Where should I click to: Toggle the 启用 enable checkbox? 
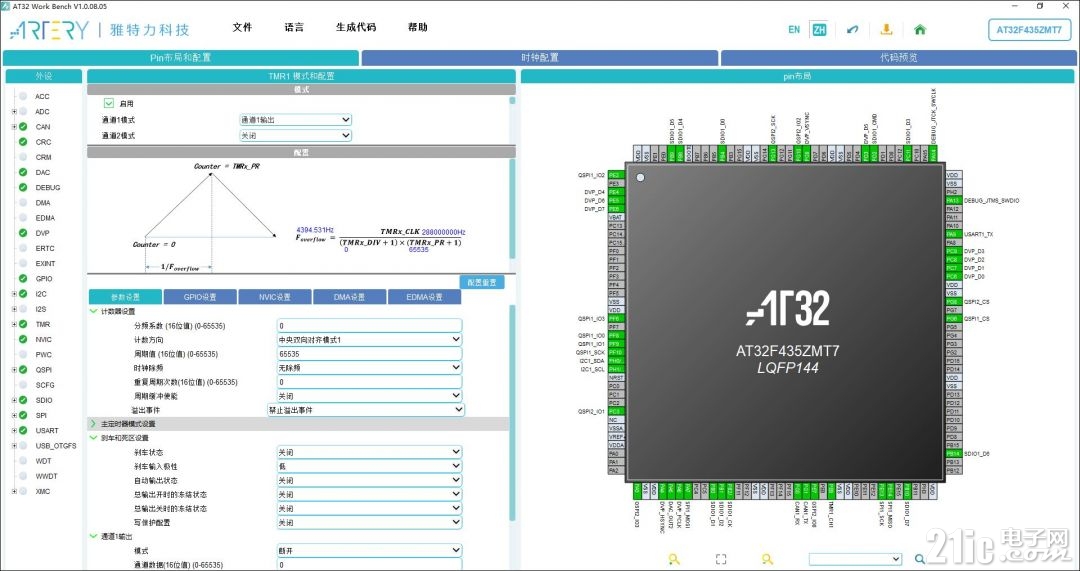(x=108, y=103)
